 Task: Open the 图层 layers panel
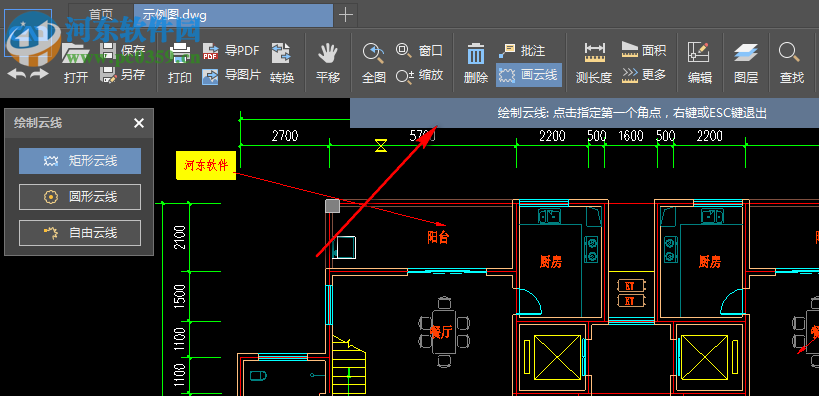click(x=746, y=64)
